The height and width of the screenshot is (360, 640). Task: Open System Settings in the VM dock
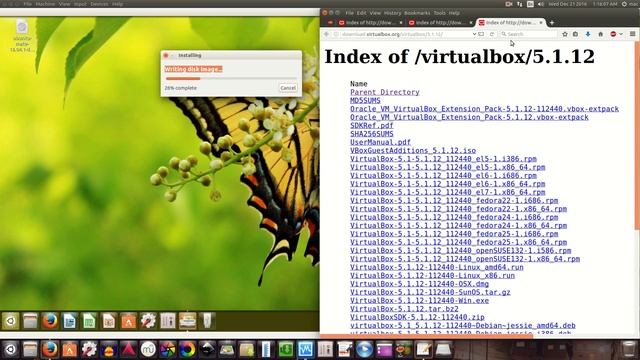148,321
